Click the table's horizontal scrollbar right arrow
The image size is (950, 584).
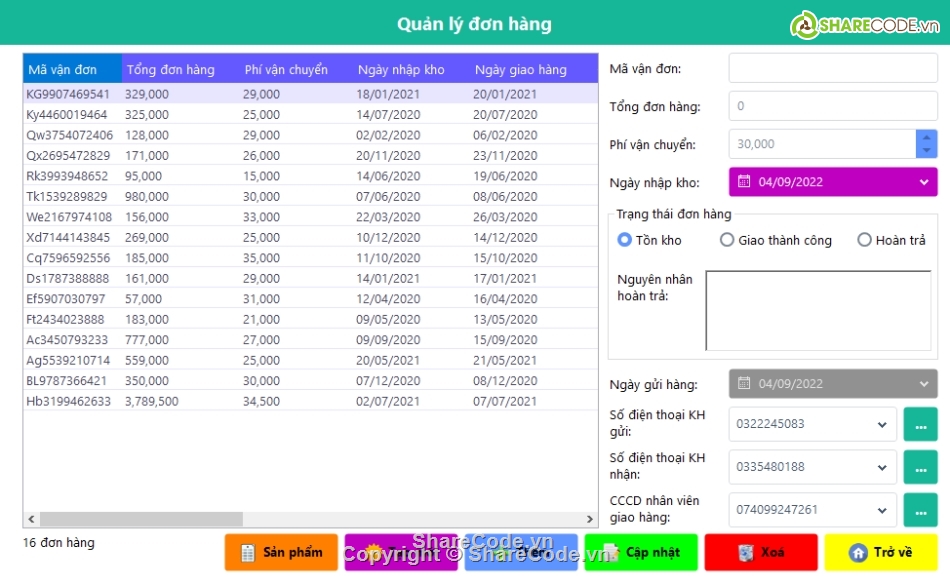591,519
